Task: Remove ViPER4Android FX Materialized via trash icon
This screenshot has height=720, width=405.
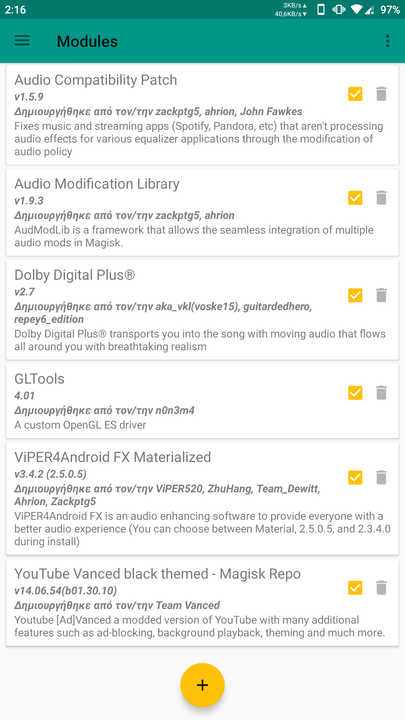Action: click(381, 478)
